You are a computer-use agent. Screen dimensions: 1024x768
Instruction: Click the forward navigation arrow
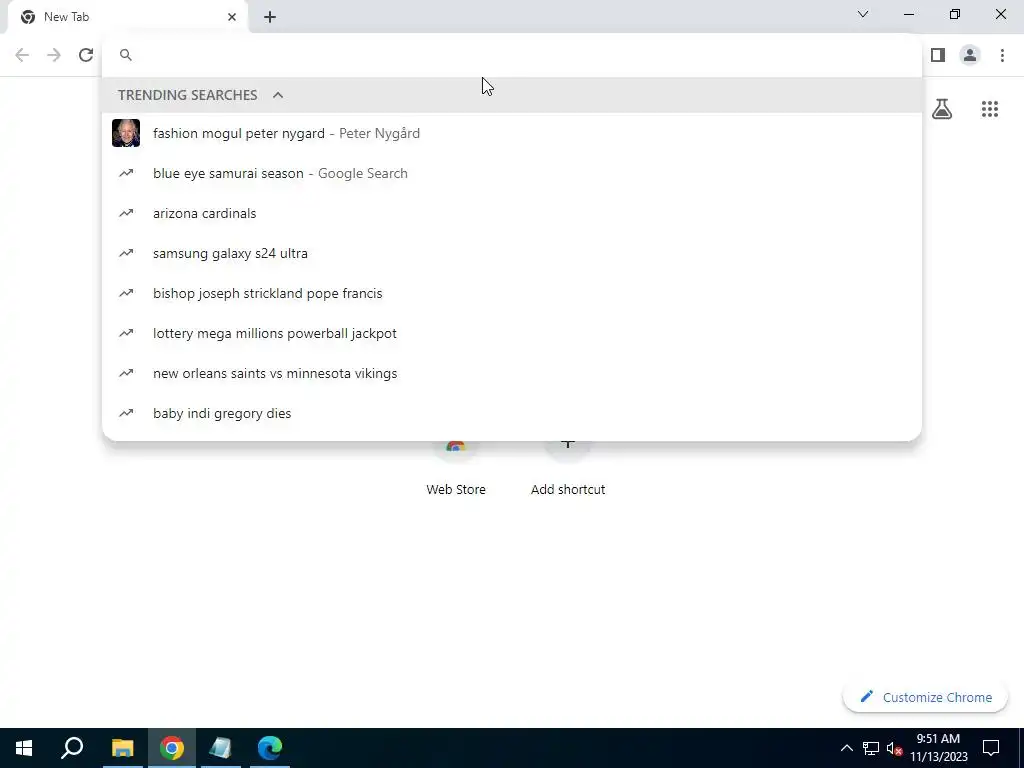pyautogui.click(x=54, y=55)
